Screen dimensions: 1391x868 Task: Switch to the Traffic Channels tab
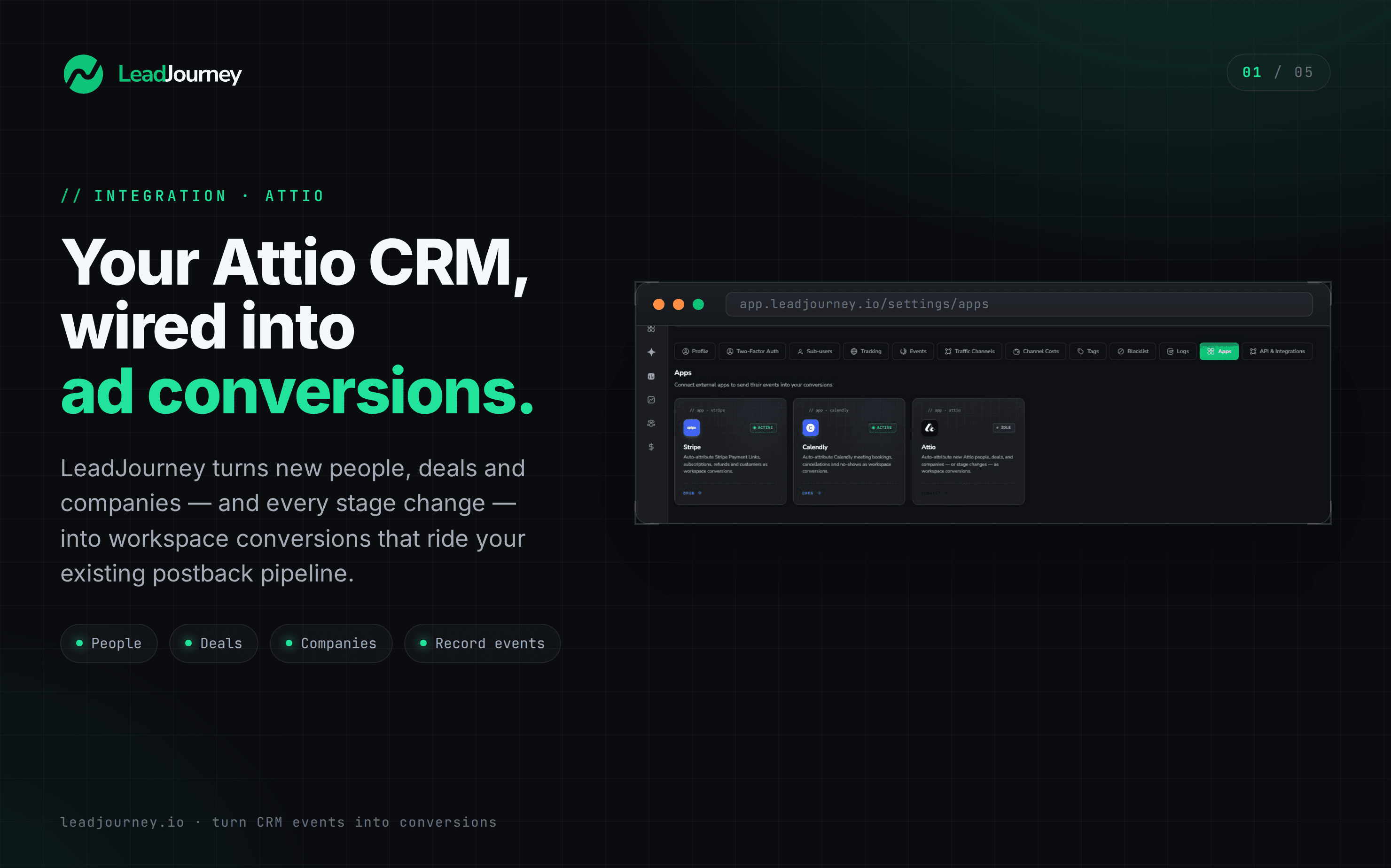[x=969, y=351]
